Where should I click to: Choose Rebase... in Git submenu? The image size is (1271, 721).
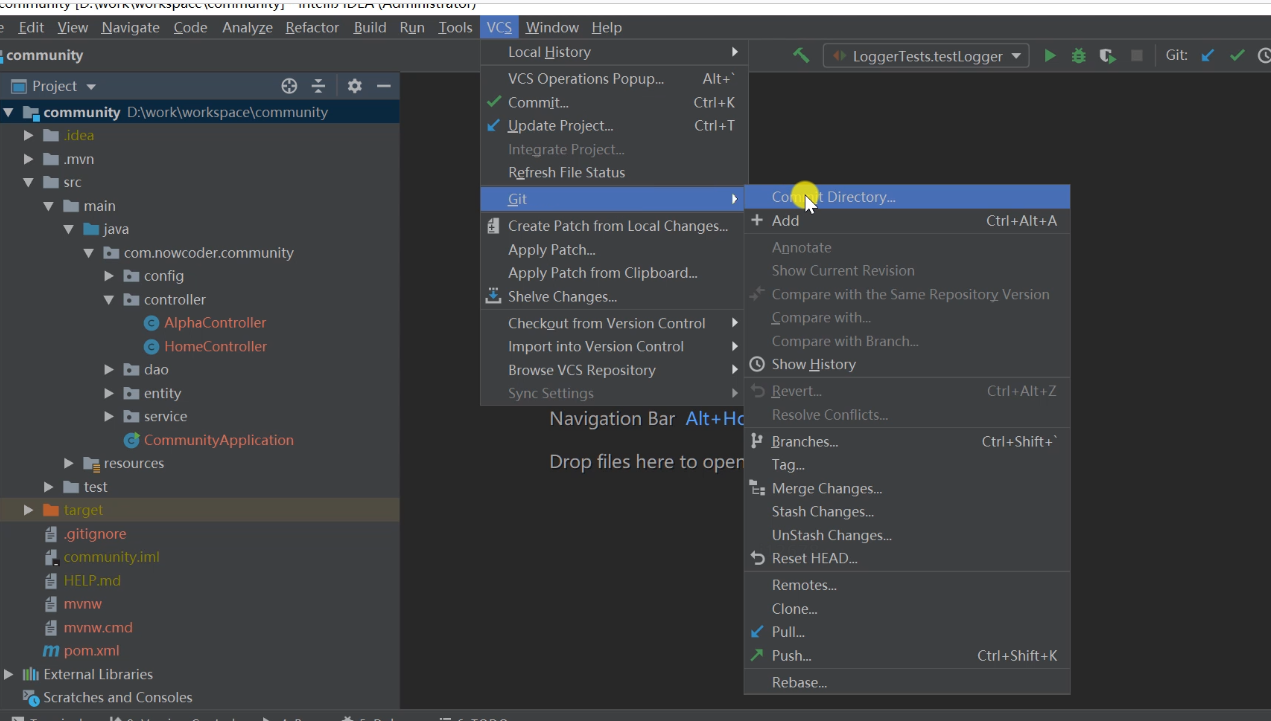pos(907,682)
